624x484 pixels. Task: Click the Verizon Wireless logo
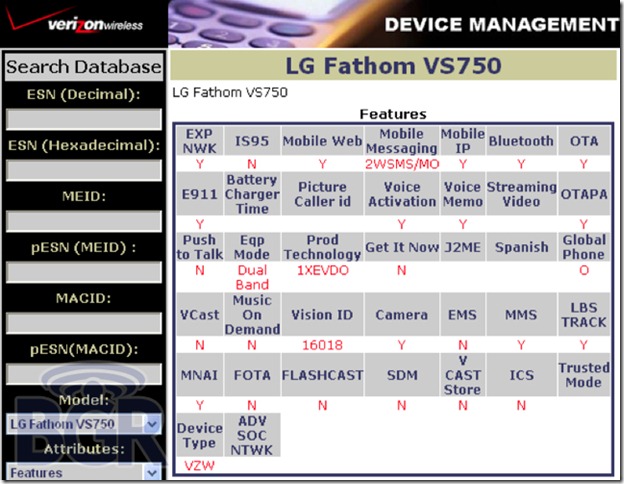76,22
